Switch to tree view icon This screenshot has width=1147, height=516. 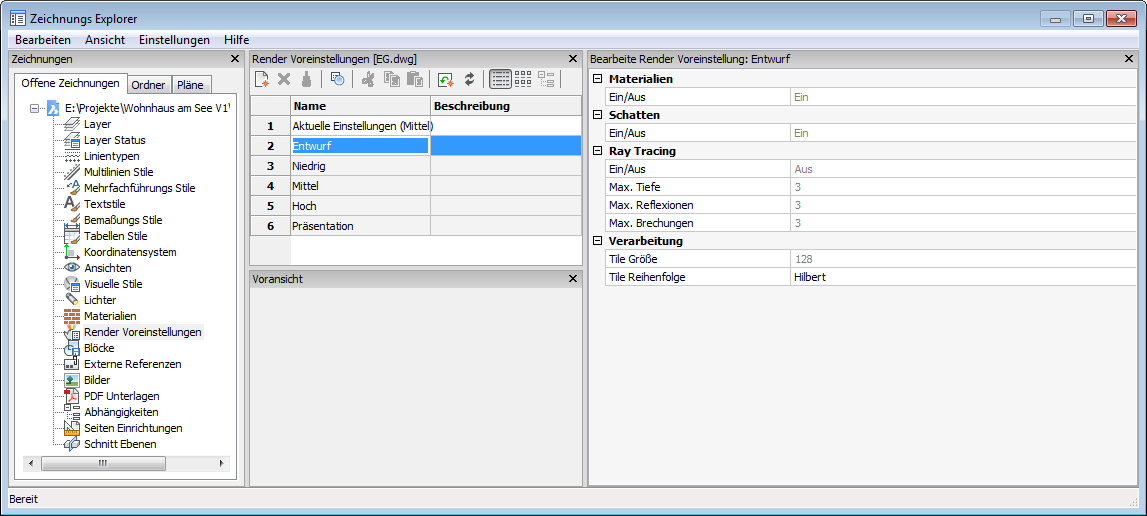pyautogui.click(x=546, y=79)
